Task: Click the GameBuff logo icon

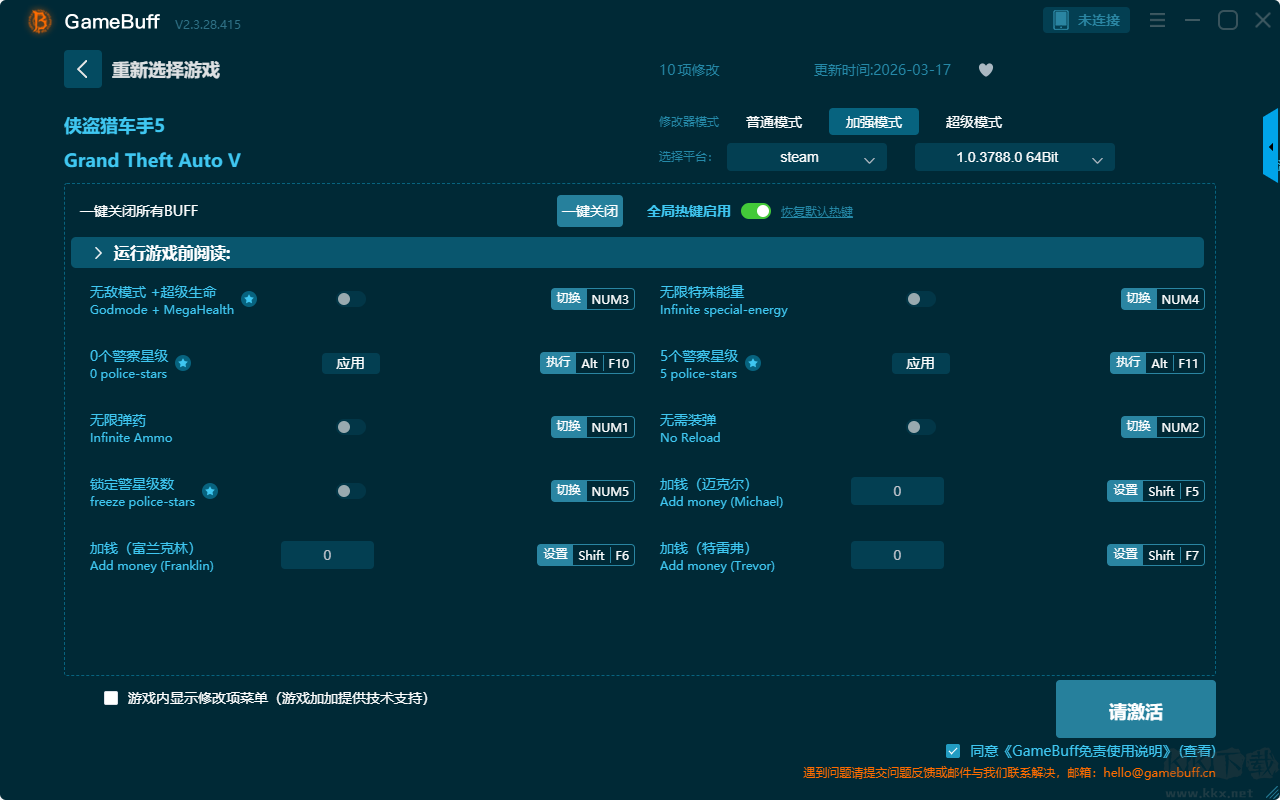Action: [x=40, y=21]
